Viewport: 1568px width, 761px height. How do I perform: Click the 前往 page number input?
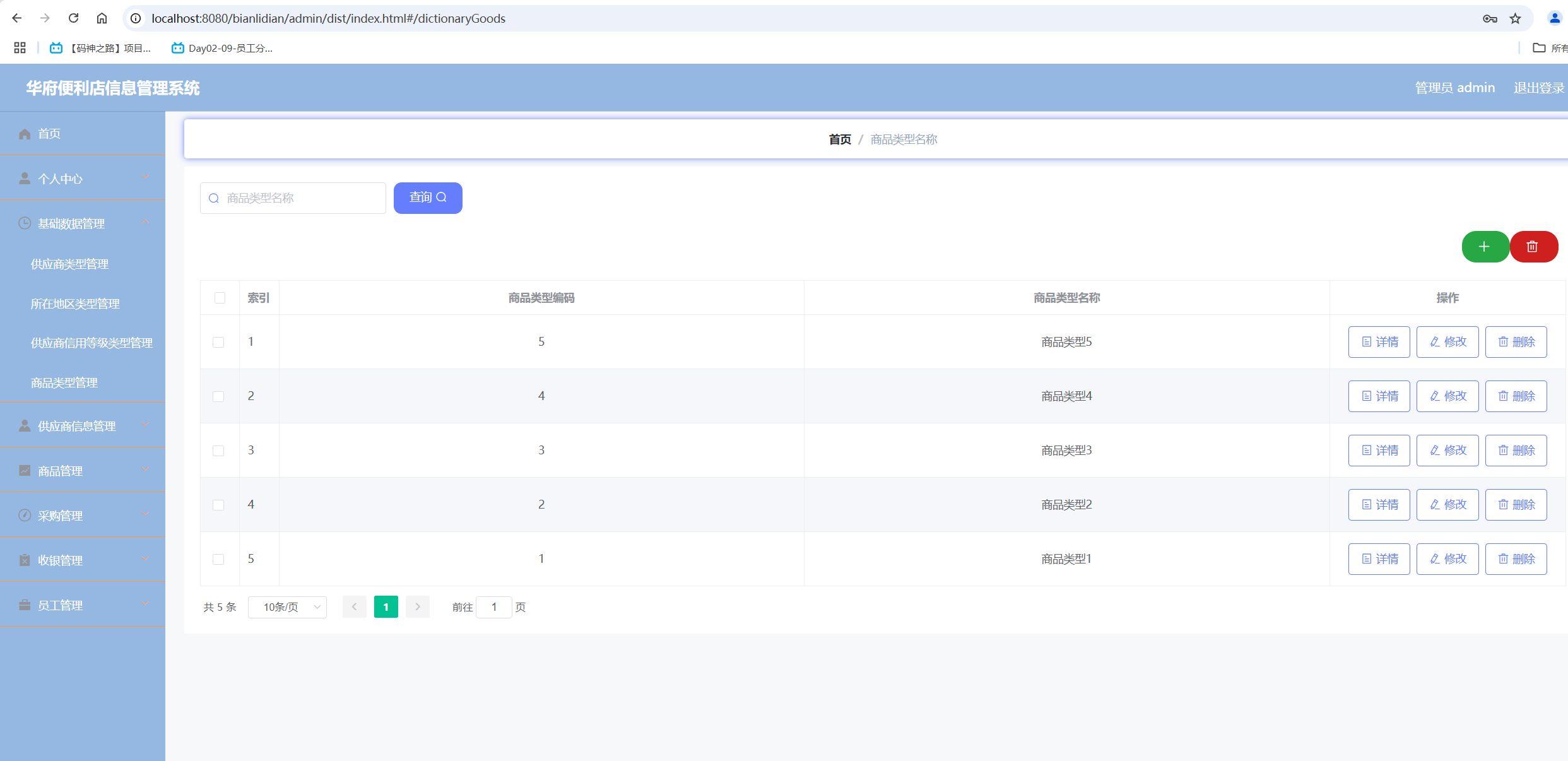(494, 607)
